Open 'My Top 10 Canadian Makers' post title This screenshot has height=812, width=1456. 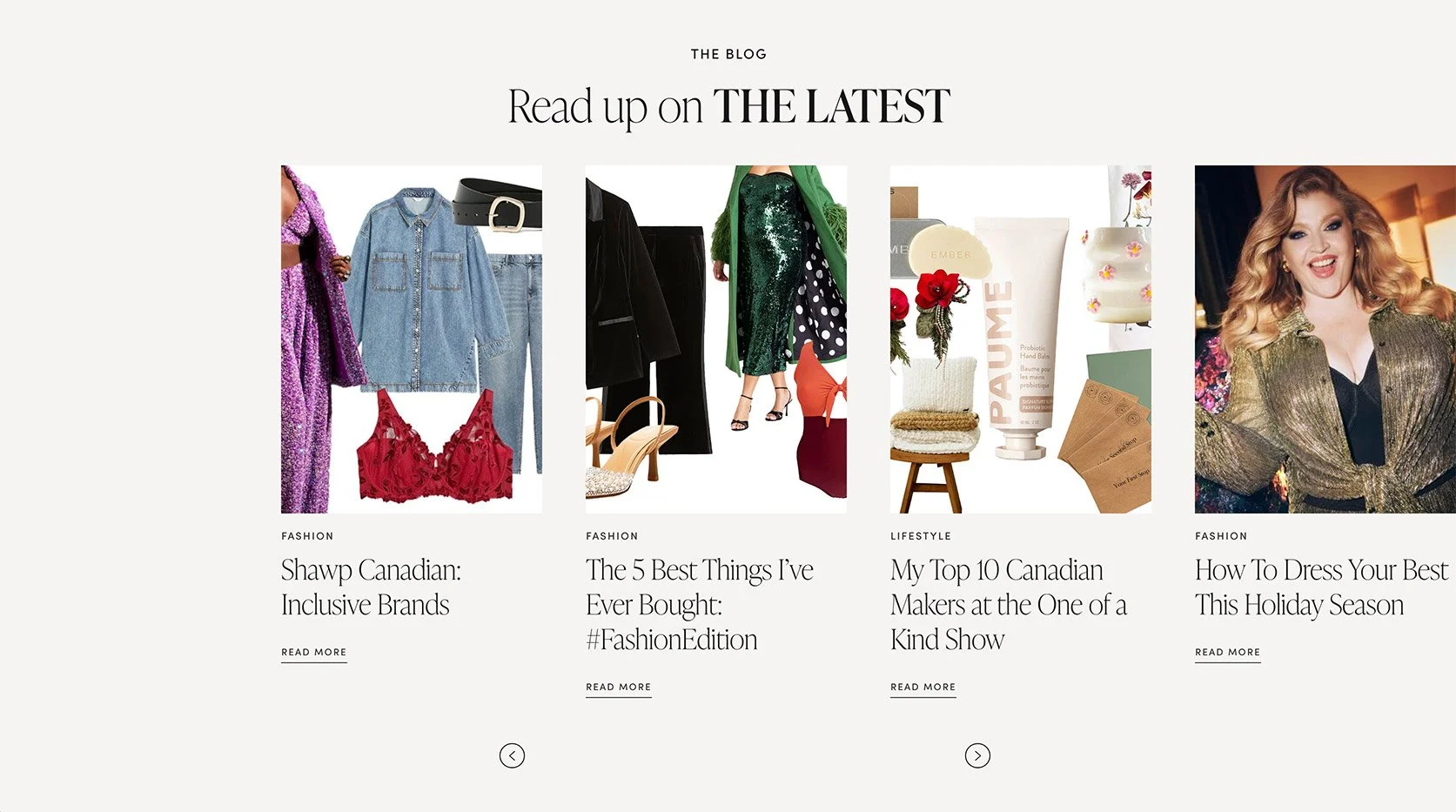1009,605
